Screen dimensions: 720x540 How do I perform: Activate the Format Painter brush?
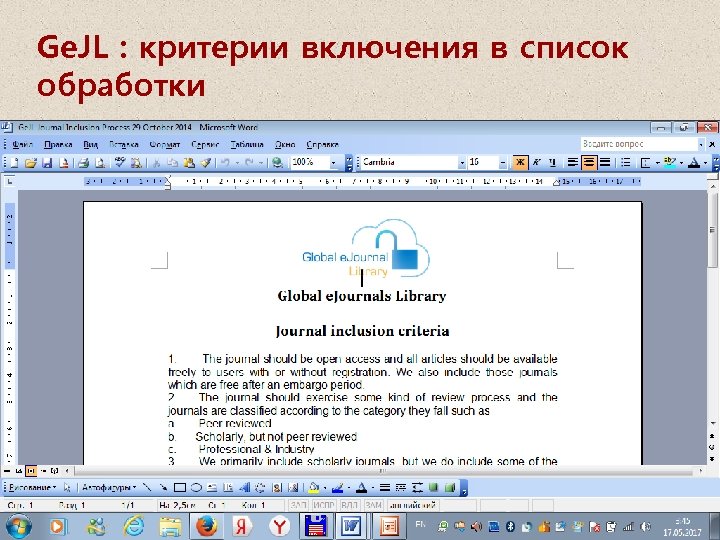pyautogui.click(x=205, y=162)
